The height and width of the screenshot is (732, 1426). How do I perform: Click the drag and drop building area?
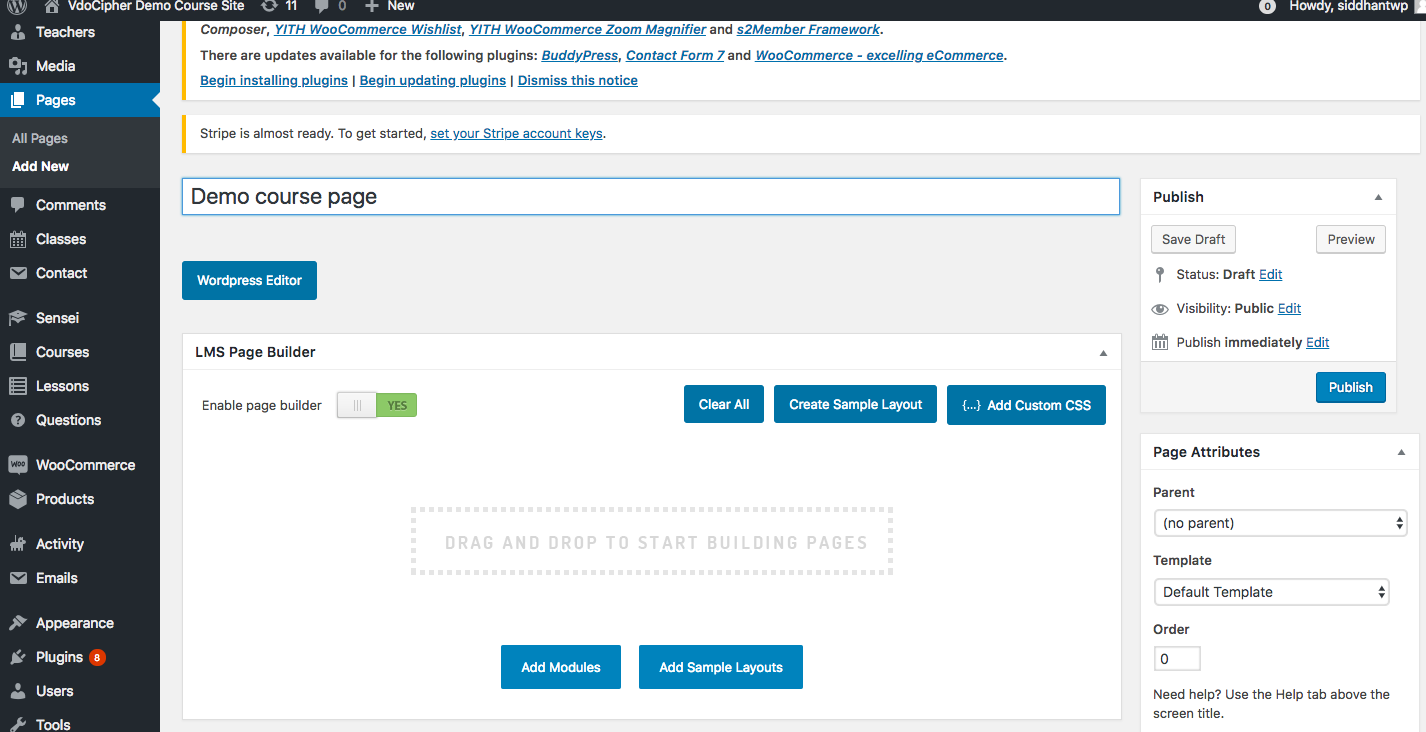pos(652,542)
